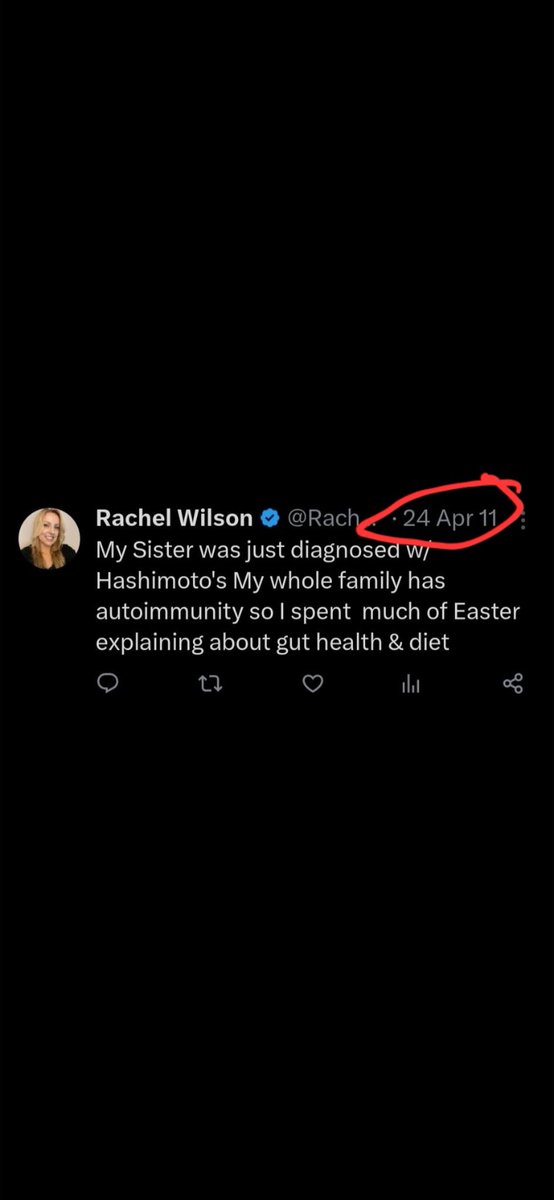Open the share icon under the tweet
The height and width of the screenshot is (1200, 554).
point(513,684)
